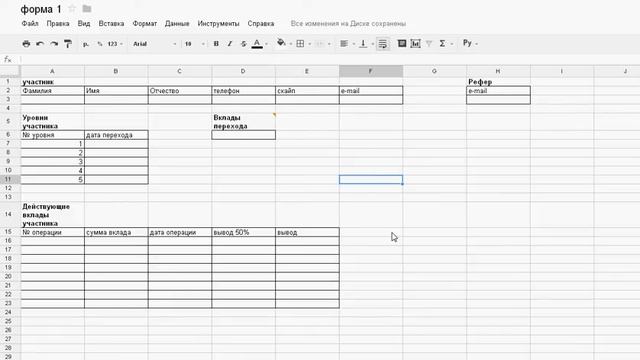
Task: Click the № операции cell
Action: (52, 232)
